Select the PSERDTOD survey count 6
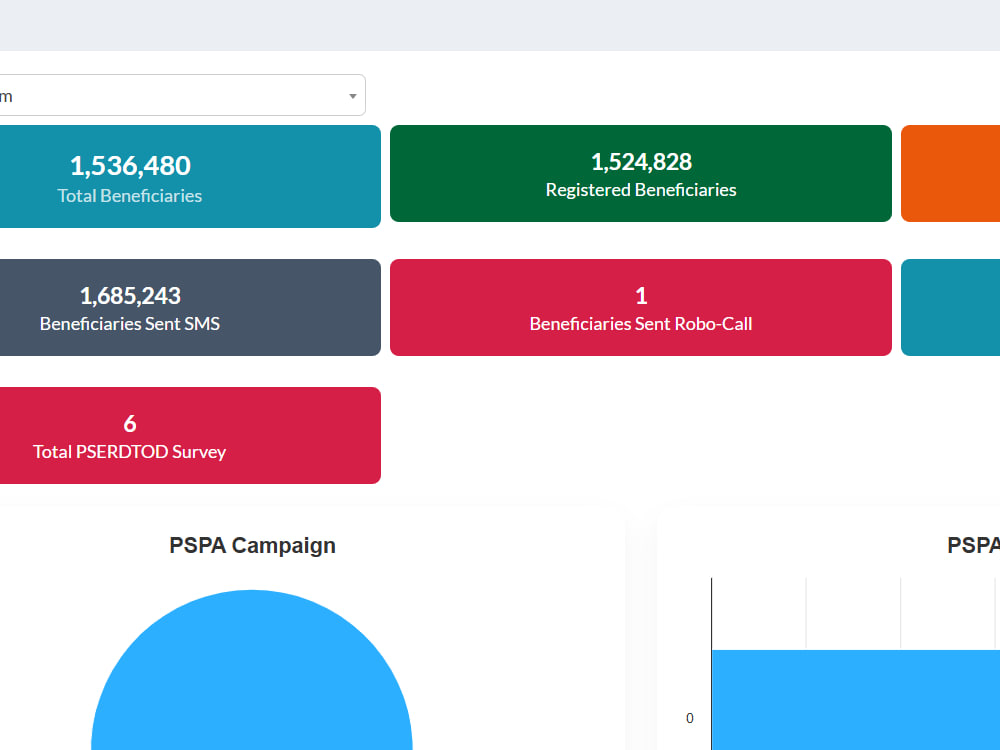Screen dimensions: 1000x750 tap(130, 424)
